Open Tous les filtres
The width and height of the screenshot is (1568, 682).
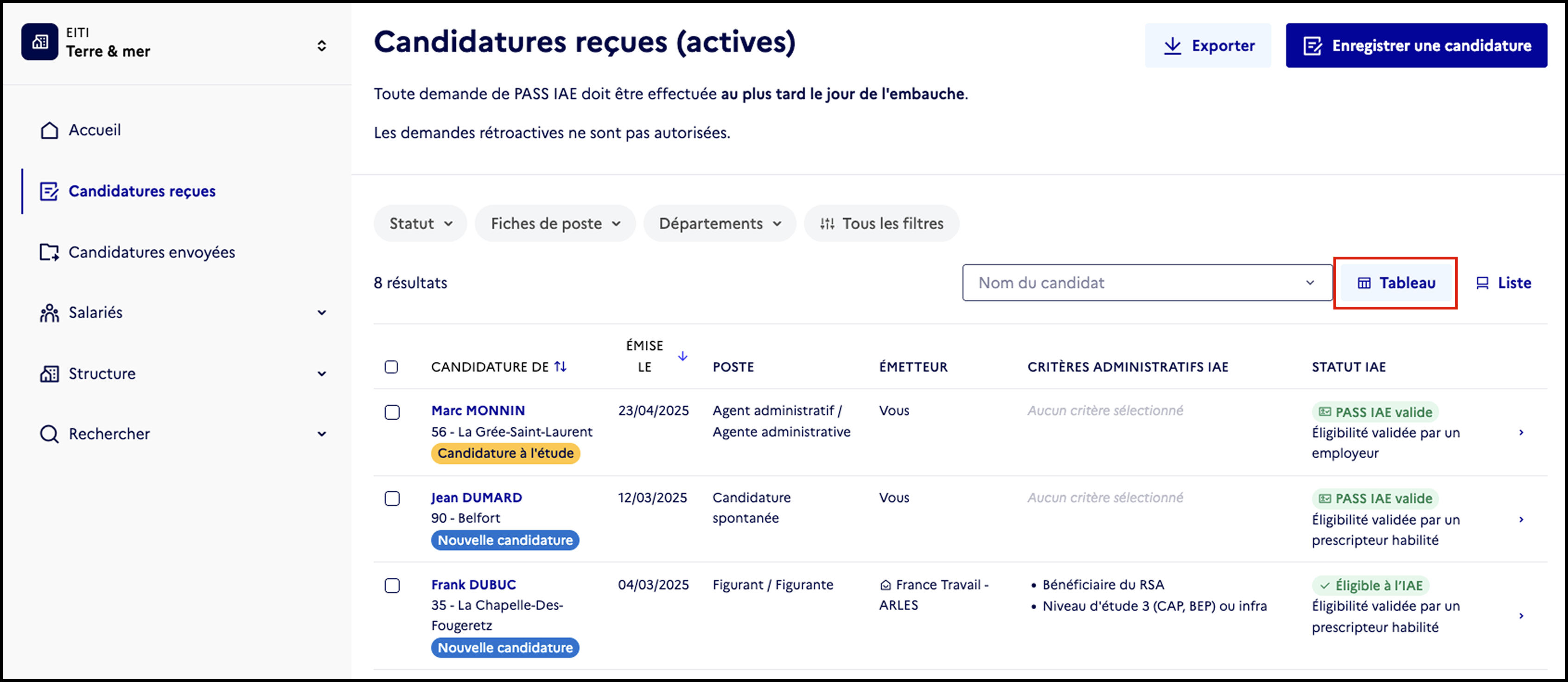pyautogui.click(x=881, y=223)
